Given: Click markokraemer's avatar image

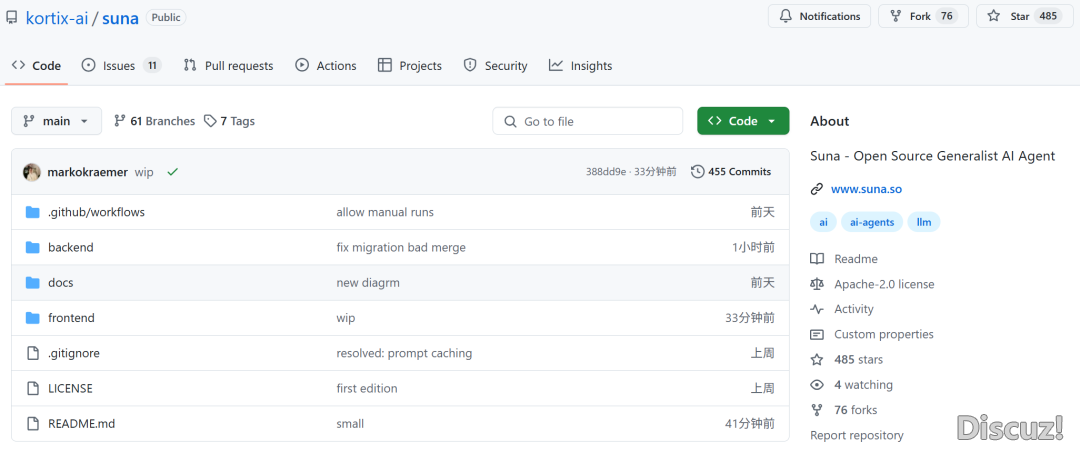Looking at the screenshot, I should coord(32,172).
